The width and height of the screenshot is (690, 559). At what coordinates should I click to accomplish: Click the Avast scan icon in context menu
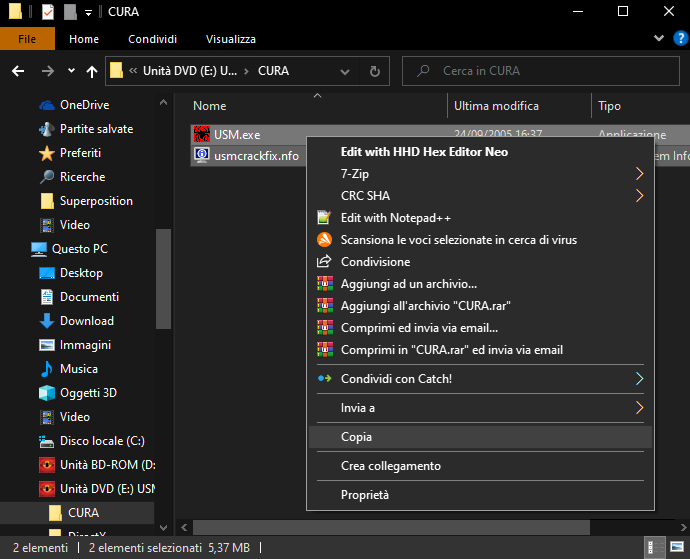(324, 239)
